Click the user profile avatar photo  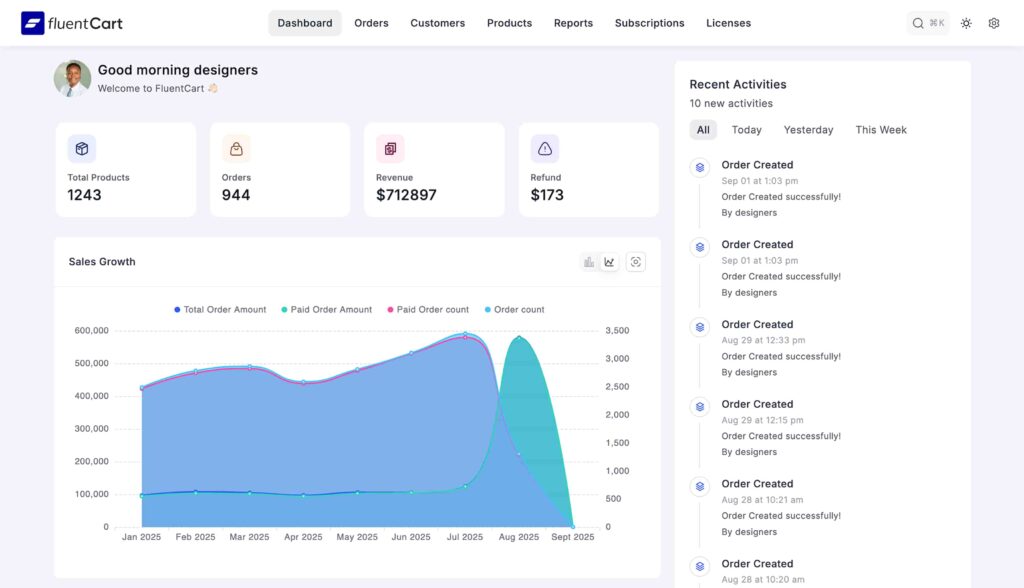pyautogui.click(x=72, y=78)
